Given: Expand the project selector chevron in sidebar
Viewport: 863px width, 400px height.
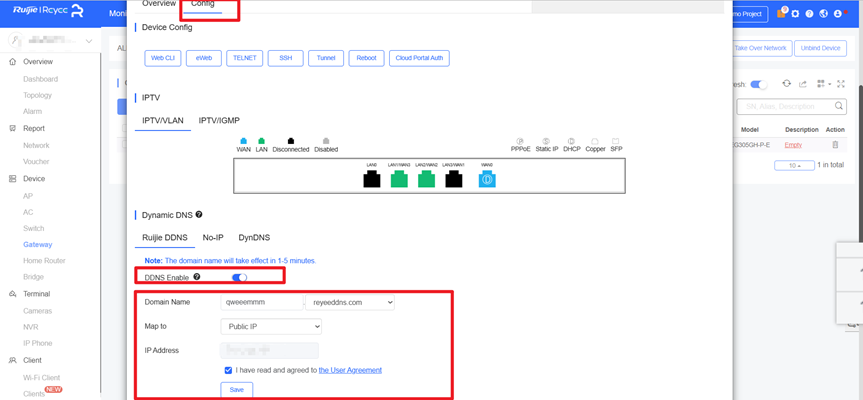Looking at the screenshot, I should pyautogui.click(x=89, y=41).
